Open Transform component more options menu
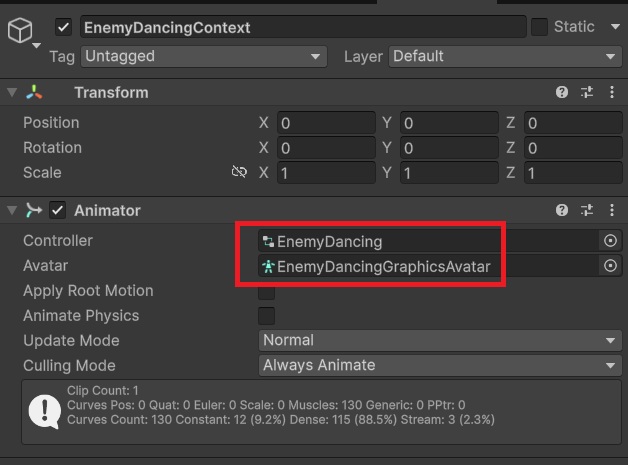The width and height of the screenshot is (628, 465). pyautogui.click(x=610, y=93)
